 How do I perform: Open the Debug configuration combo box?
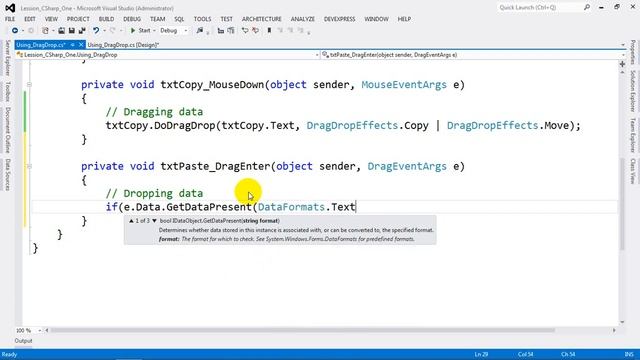click(x=174, y=31)
